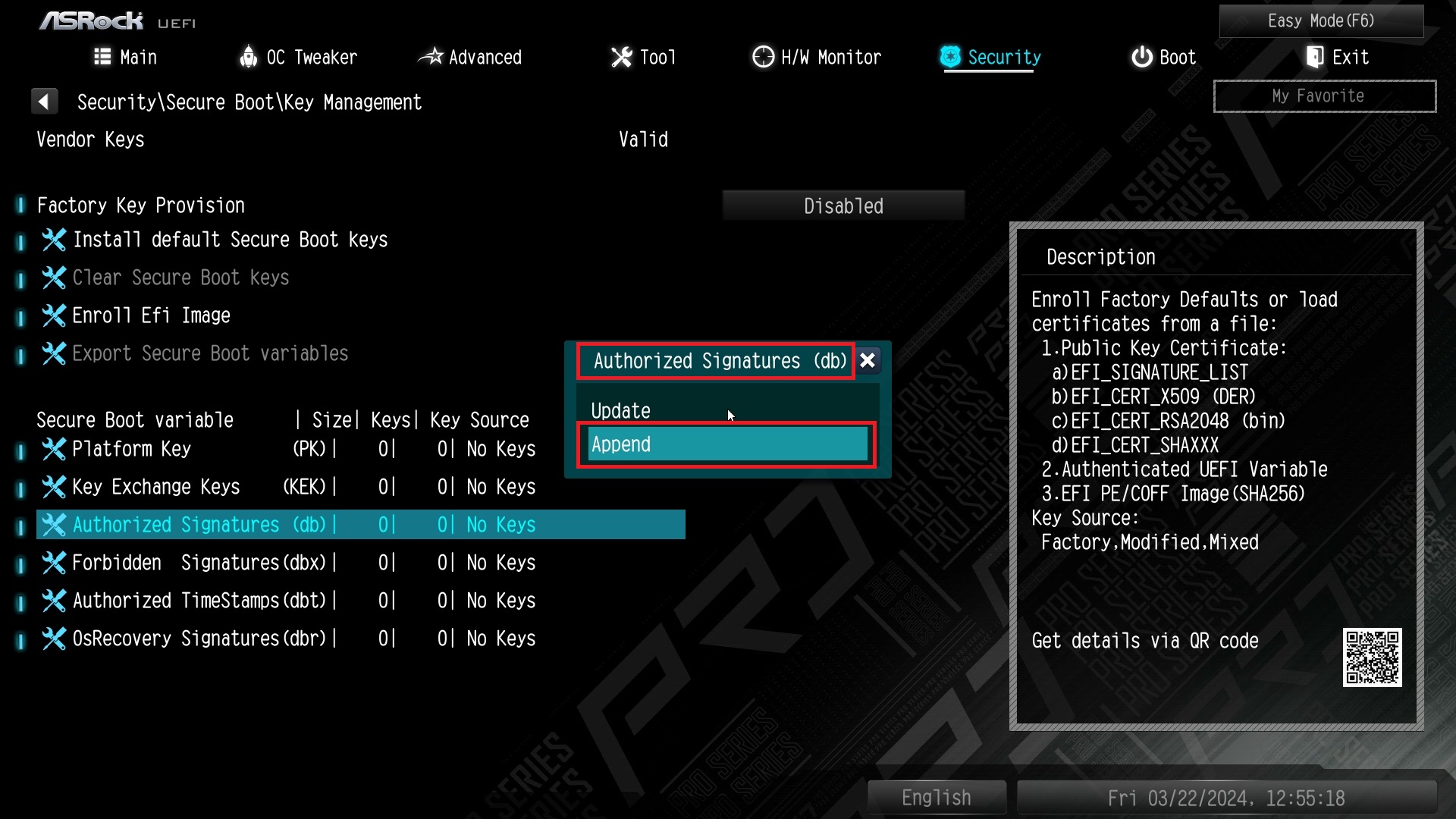Click the Clear Secure Boot Keys icon

click(52, 278)
